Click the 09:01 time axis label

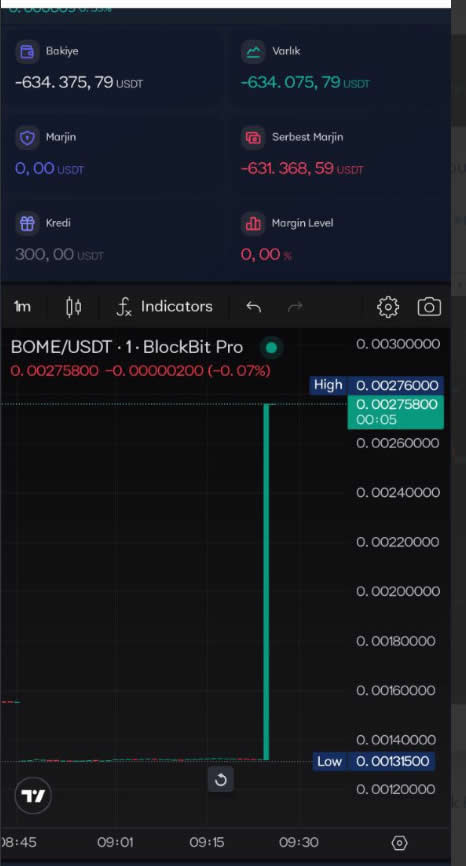coord(116,843)
